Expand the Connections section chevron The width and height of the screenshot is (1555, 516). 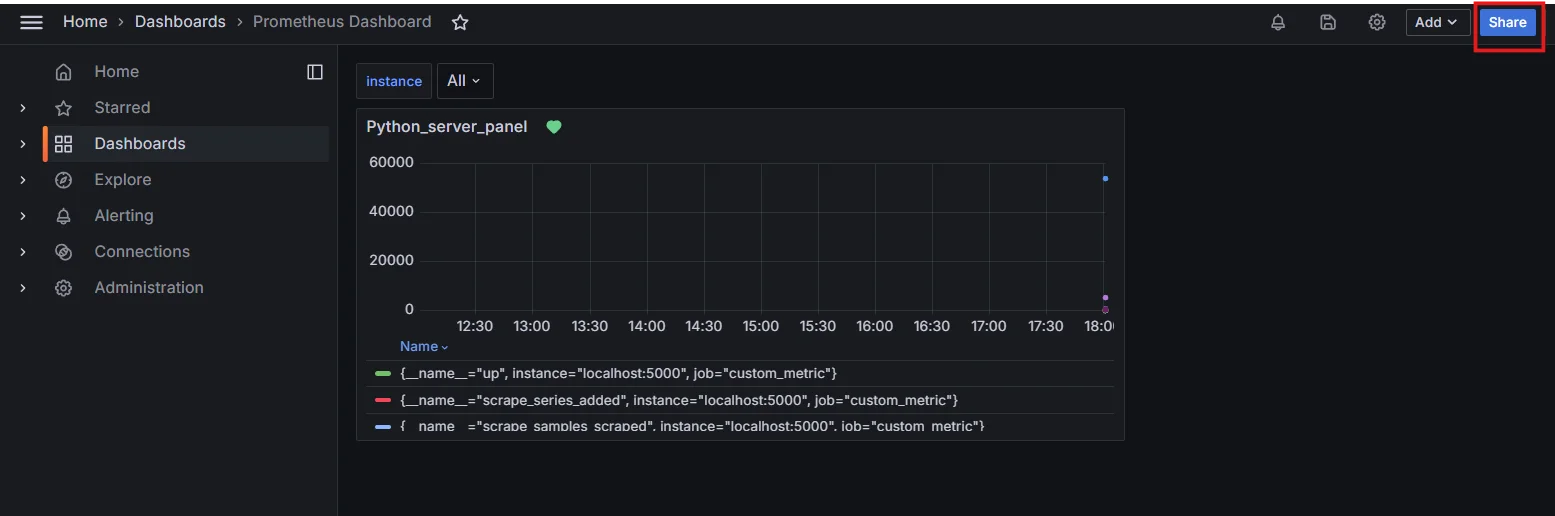(x=23, y=252)
